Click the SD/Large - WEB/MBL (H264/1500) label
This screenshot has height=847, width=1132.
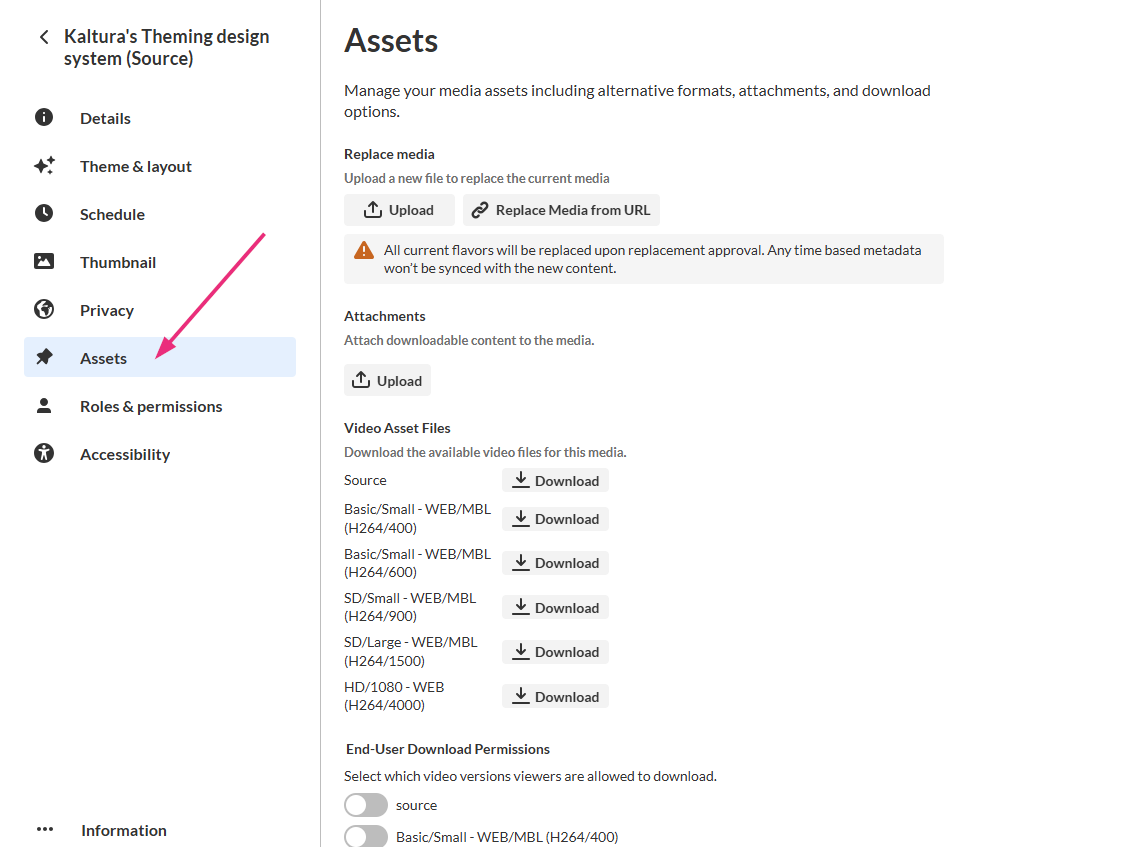(x=411, y=651)
